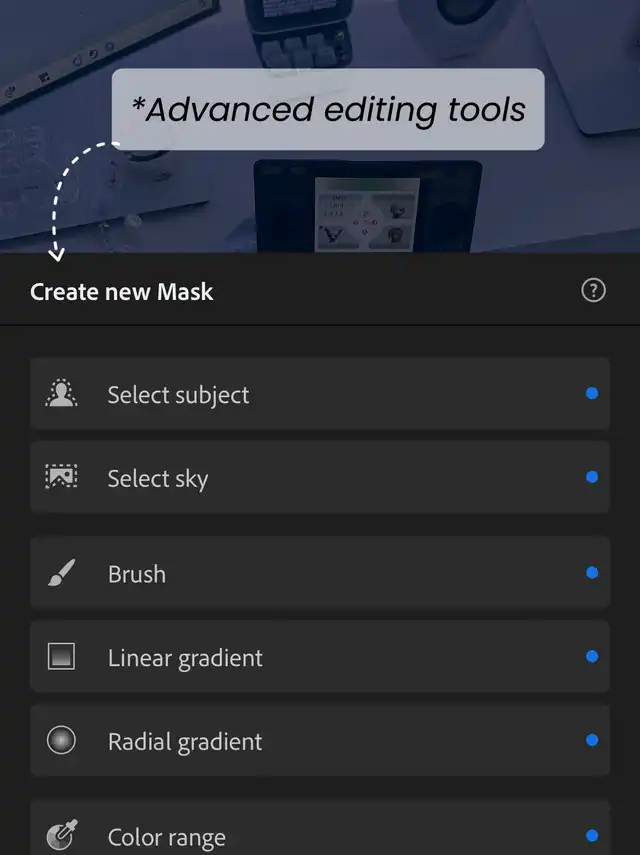The width and height of the screenshot is (640, 855).
Task: Choose Color range mask option
Action: click(x=167, y=837)
